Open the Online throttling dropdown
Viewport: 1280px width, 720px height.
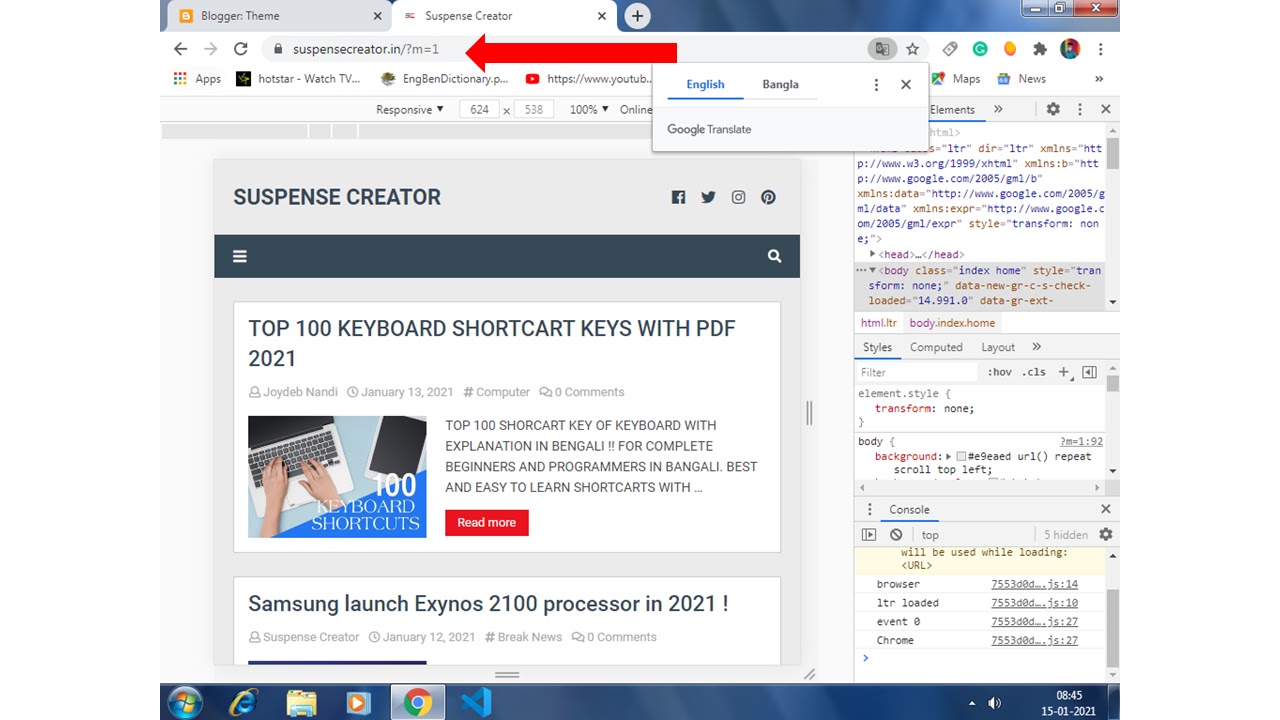pos(636,109)
